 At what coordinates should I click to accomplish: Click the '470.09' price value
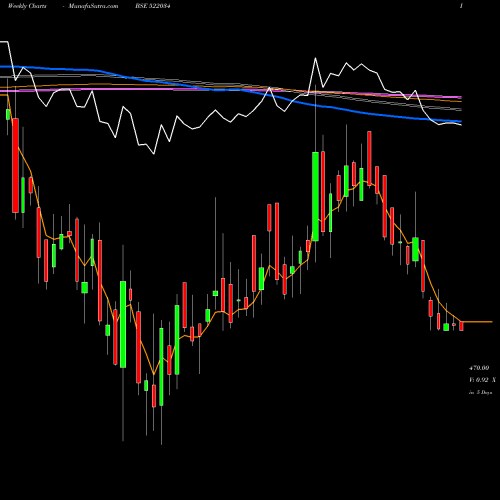pyautogui.click(x=479, y=368)
